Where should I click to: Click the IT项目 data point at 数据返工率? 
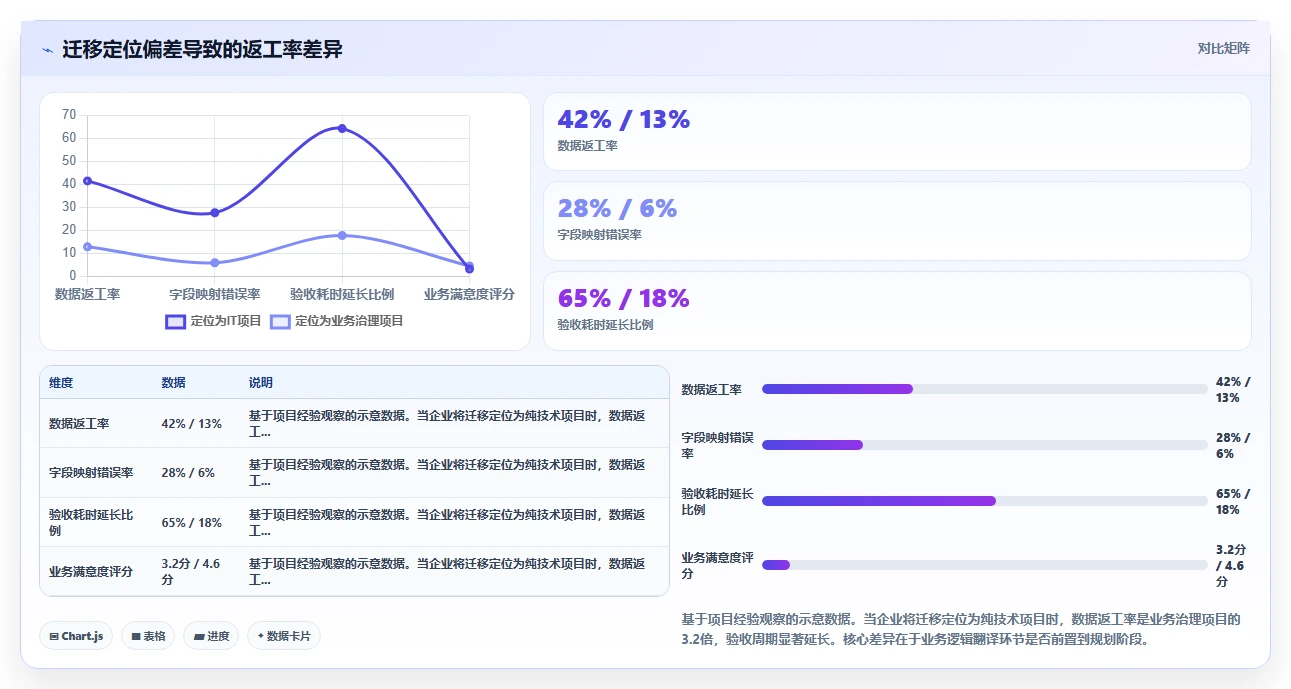87,181
